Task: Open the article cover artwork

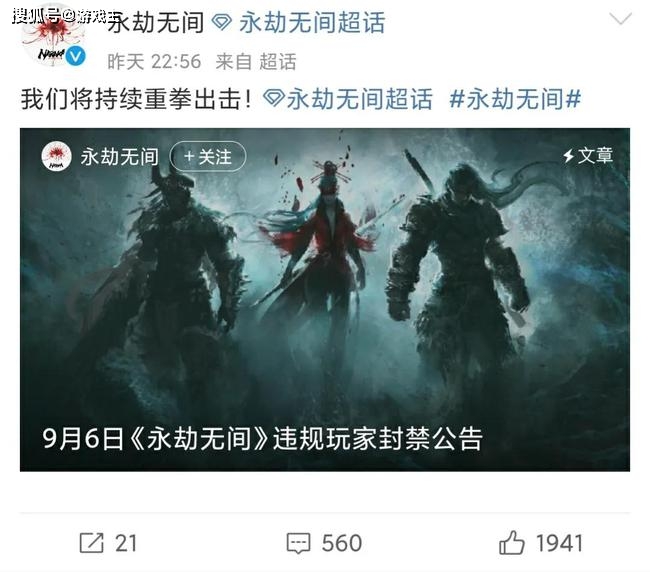Action: pyautogui.click(x=325, y=299)
